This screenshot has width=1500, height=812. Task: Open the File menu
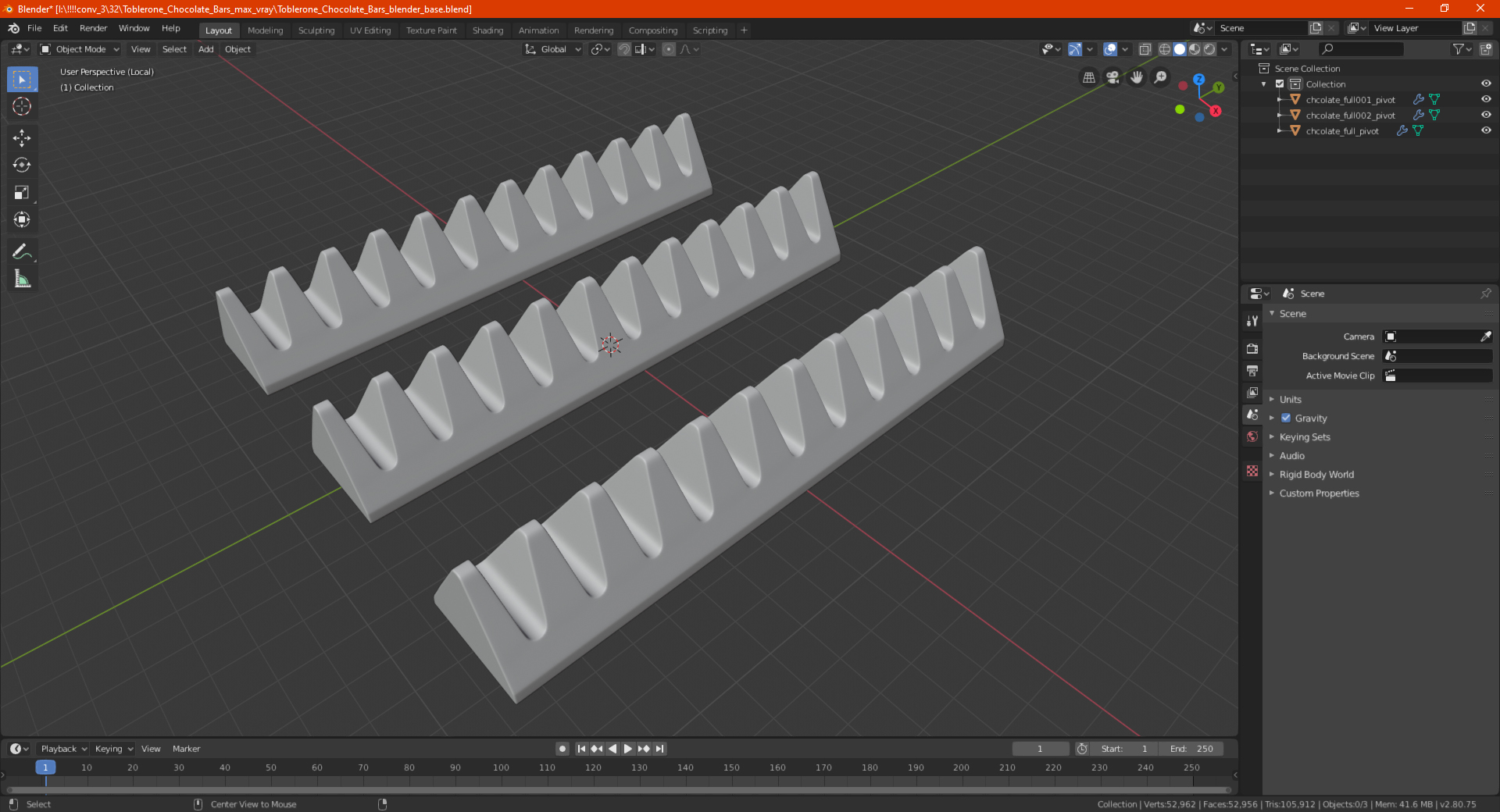pyautogui.click(x=34, y=28)
